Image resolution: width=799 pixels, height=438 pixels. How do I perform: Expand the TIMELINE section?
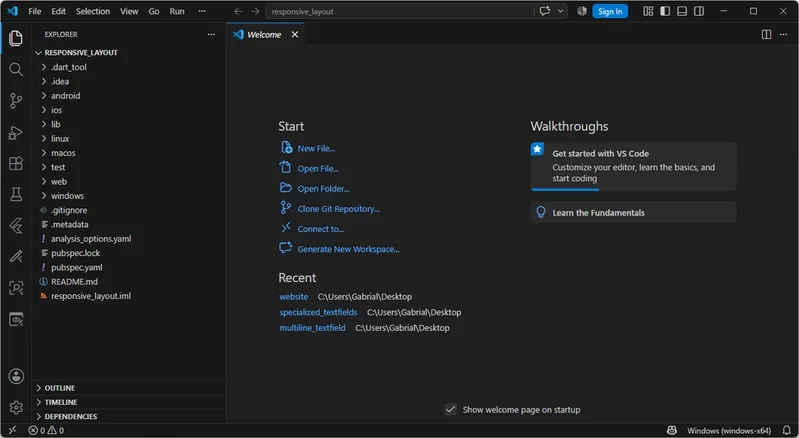128,402
